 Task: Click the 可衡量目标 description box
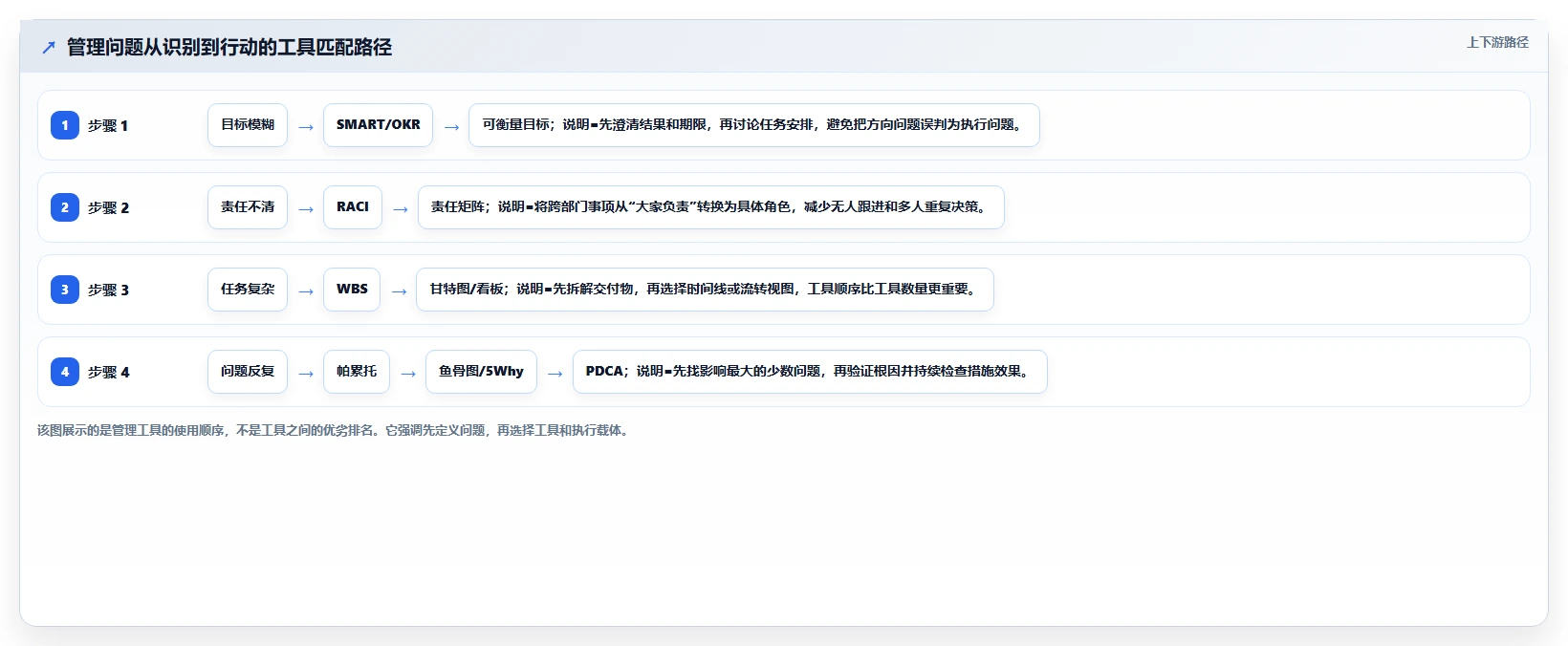pos(753,125)
